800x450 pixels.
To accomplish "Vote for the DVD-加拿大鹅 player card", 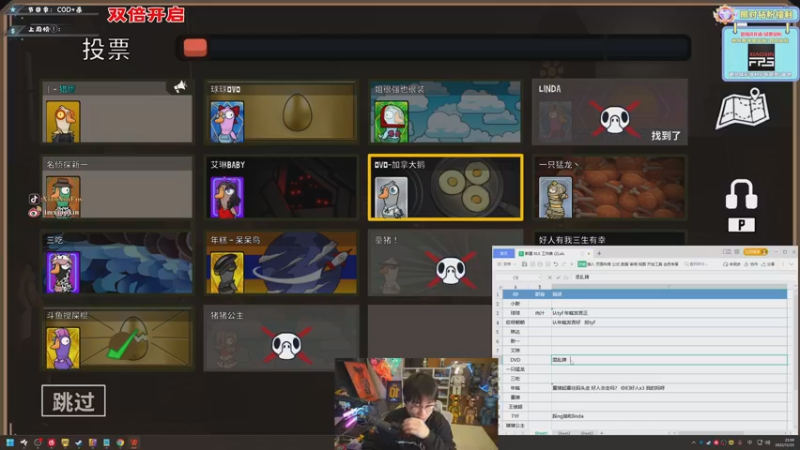I will [x=445, y=187].
